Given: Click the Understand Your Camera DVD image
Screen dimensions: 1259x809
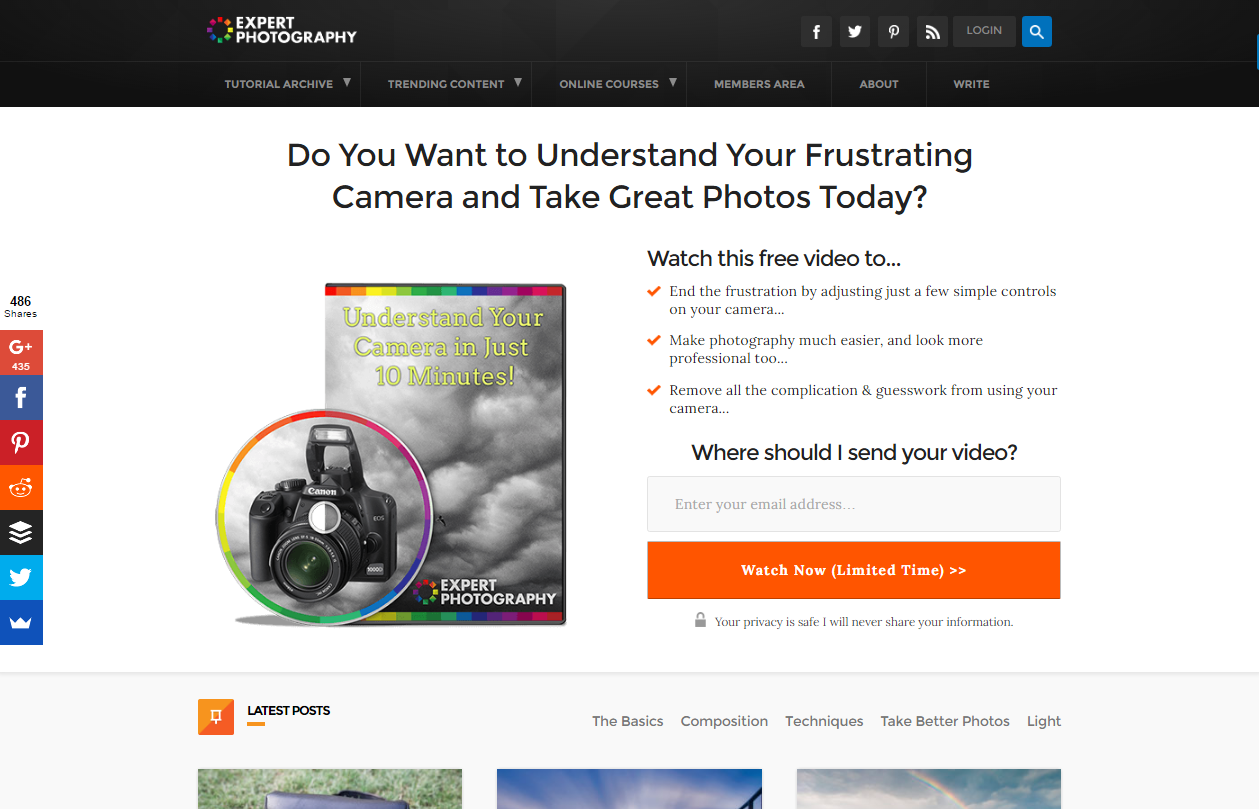Looking at the screenshot, I should tap(392, 455).
